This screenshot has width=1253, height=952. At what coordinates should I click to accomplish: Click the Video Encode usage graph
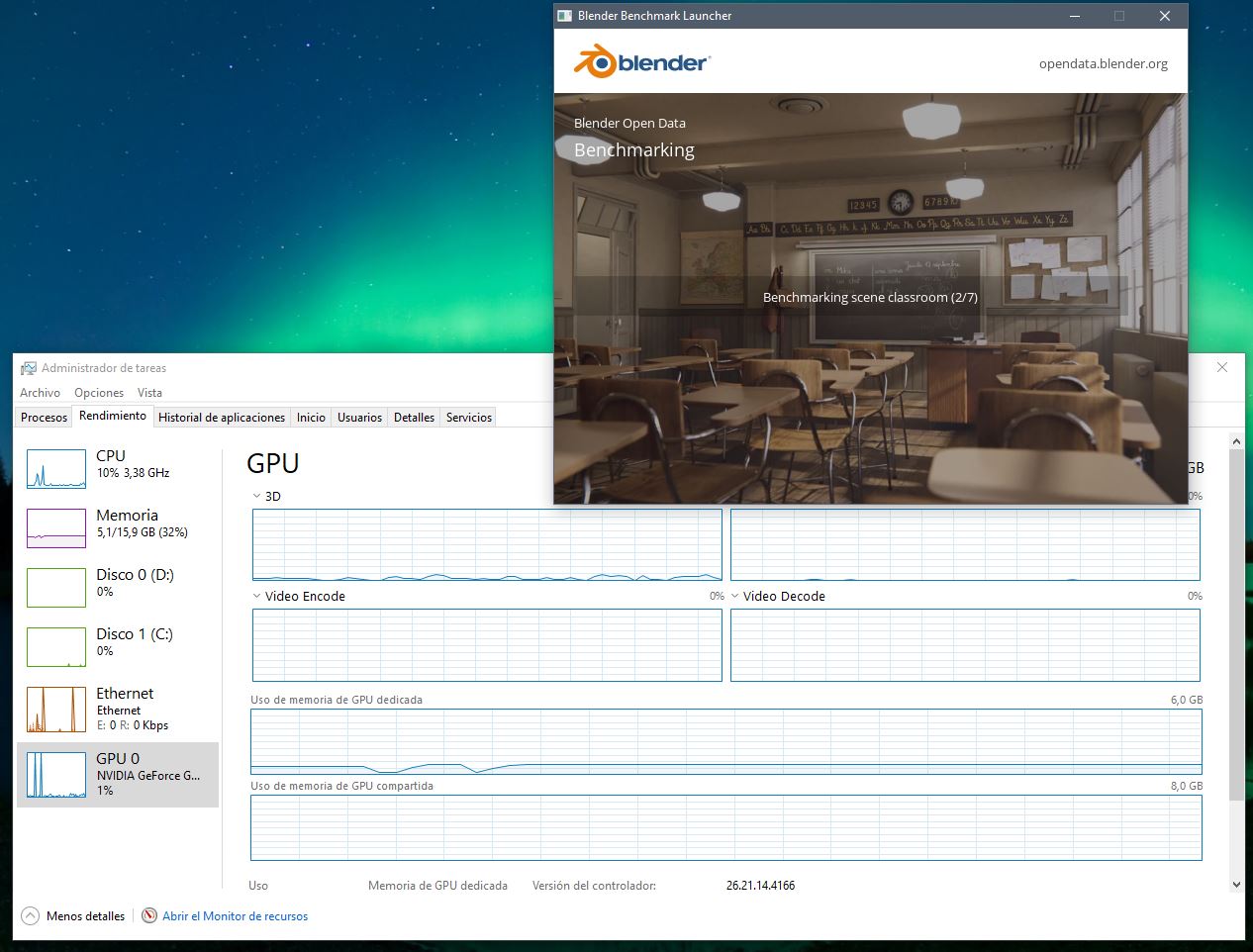pos(487,645)
